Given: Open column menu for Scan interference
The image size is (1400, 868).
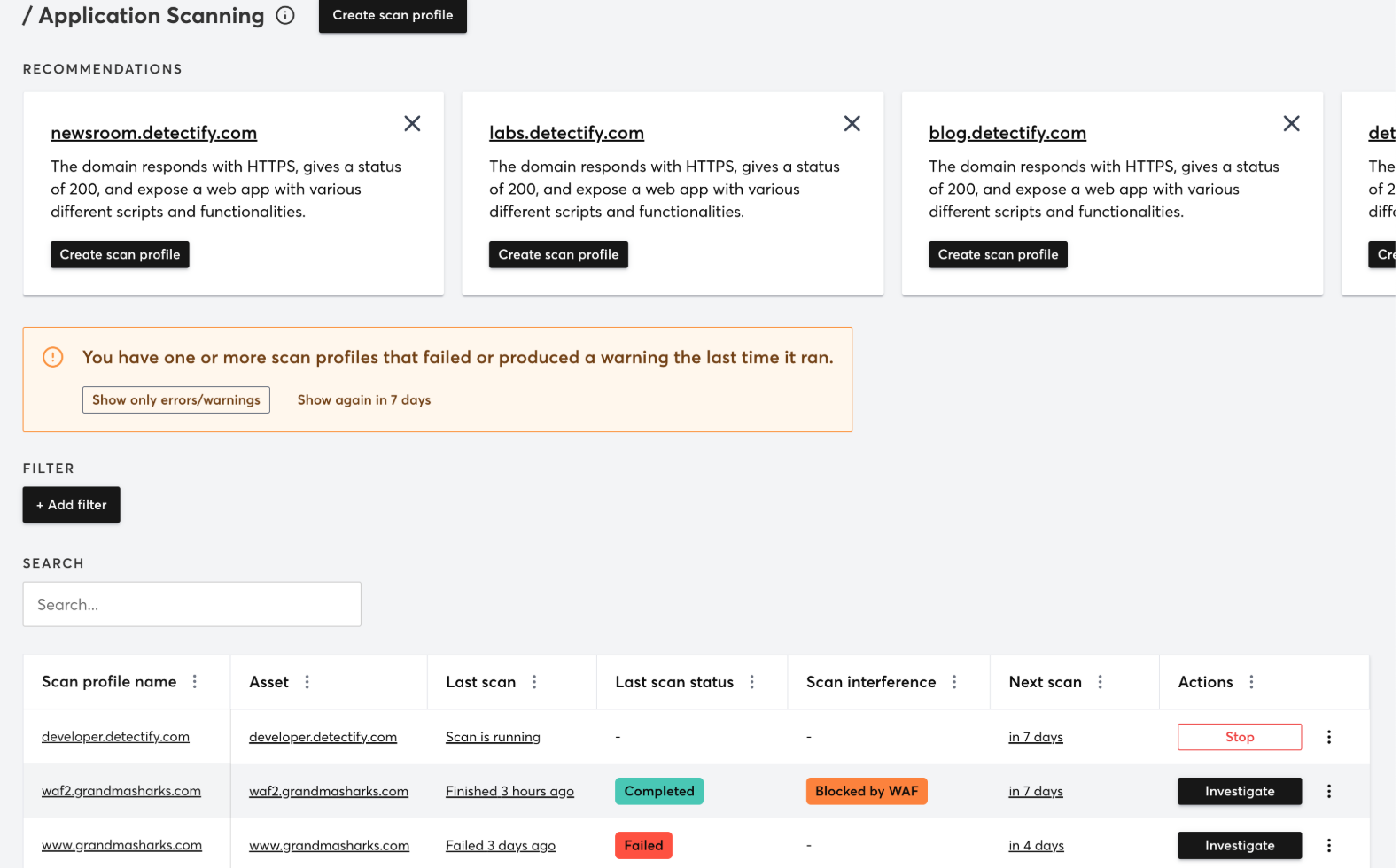Looking at the screenshot, I should tap(954, 681).
